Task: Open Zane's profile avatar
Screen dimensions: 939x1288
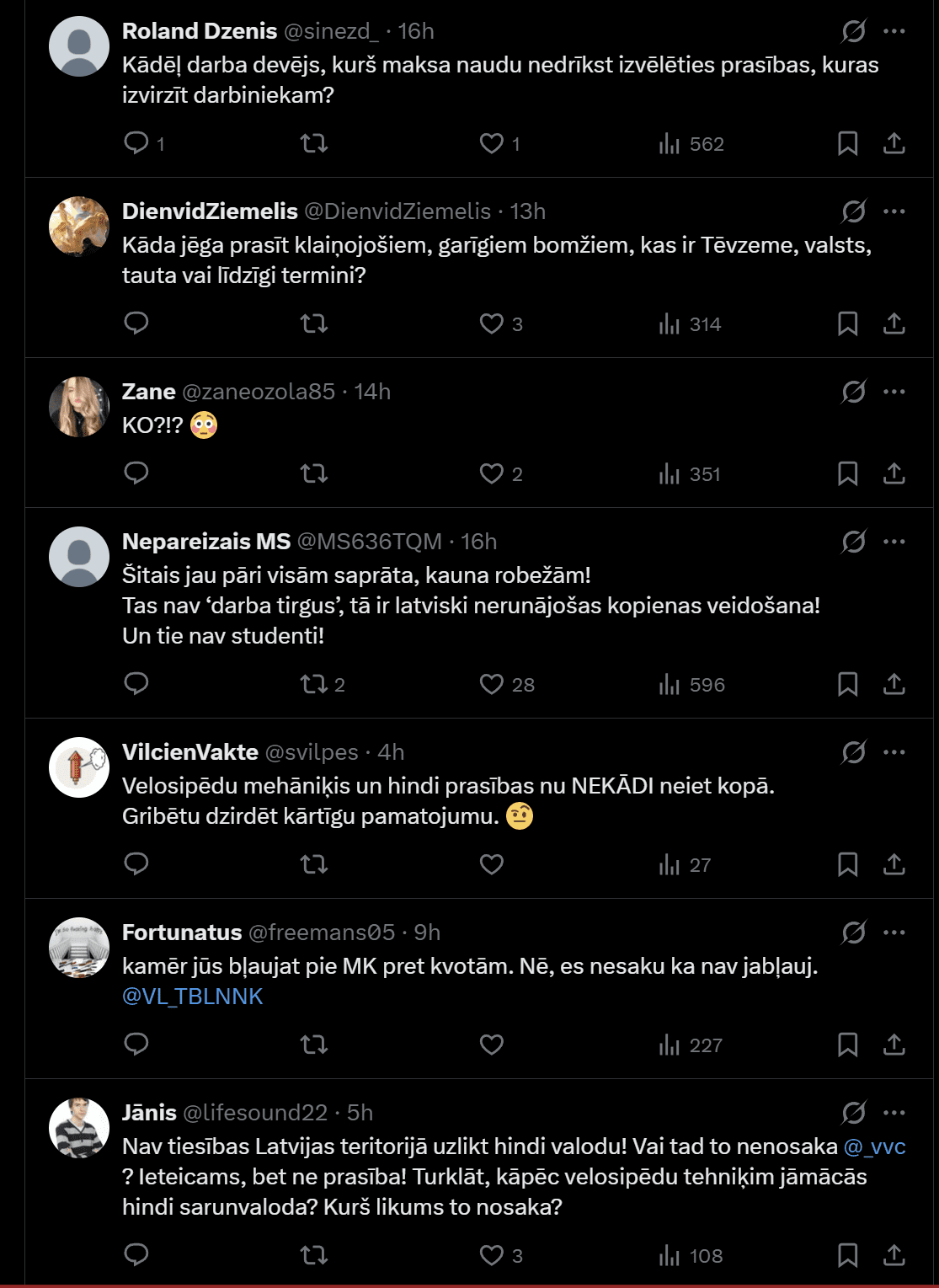Action: tap(79, 407)
